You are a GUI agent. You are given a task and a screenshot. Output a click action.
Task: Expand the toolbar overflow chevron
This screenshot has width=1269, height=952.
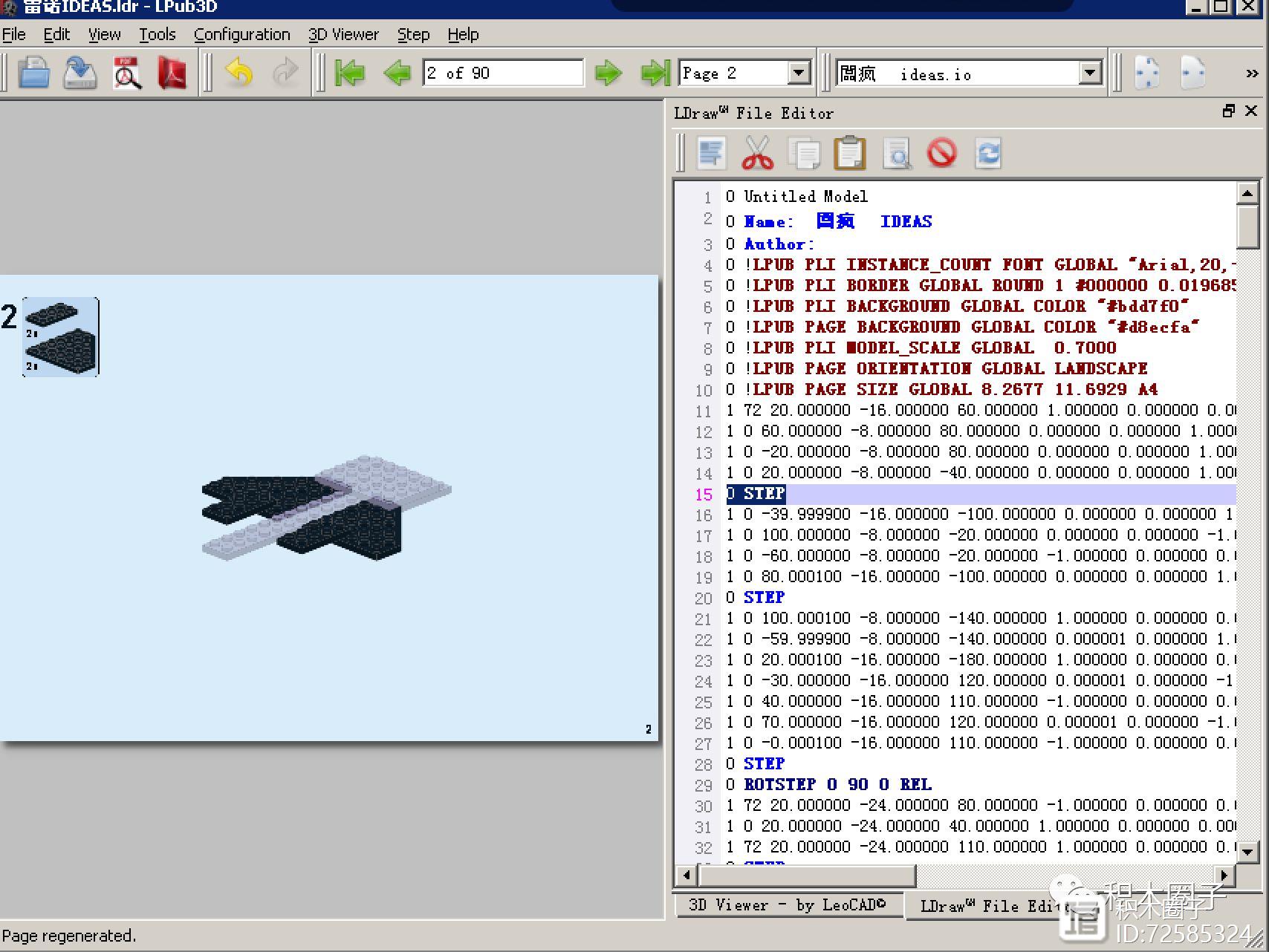point(1252,73)
